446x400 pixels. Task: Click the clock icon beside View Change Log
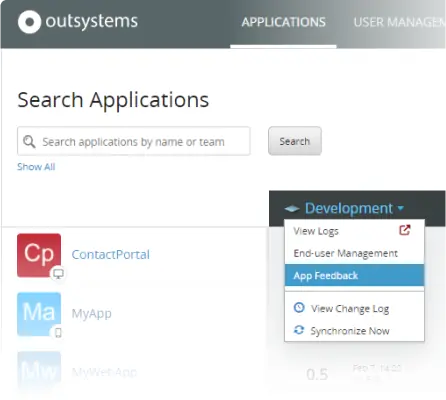pyautogui.click(x=299, y=307)
